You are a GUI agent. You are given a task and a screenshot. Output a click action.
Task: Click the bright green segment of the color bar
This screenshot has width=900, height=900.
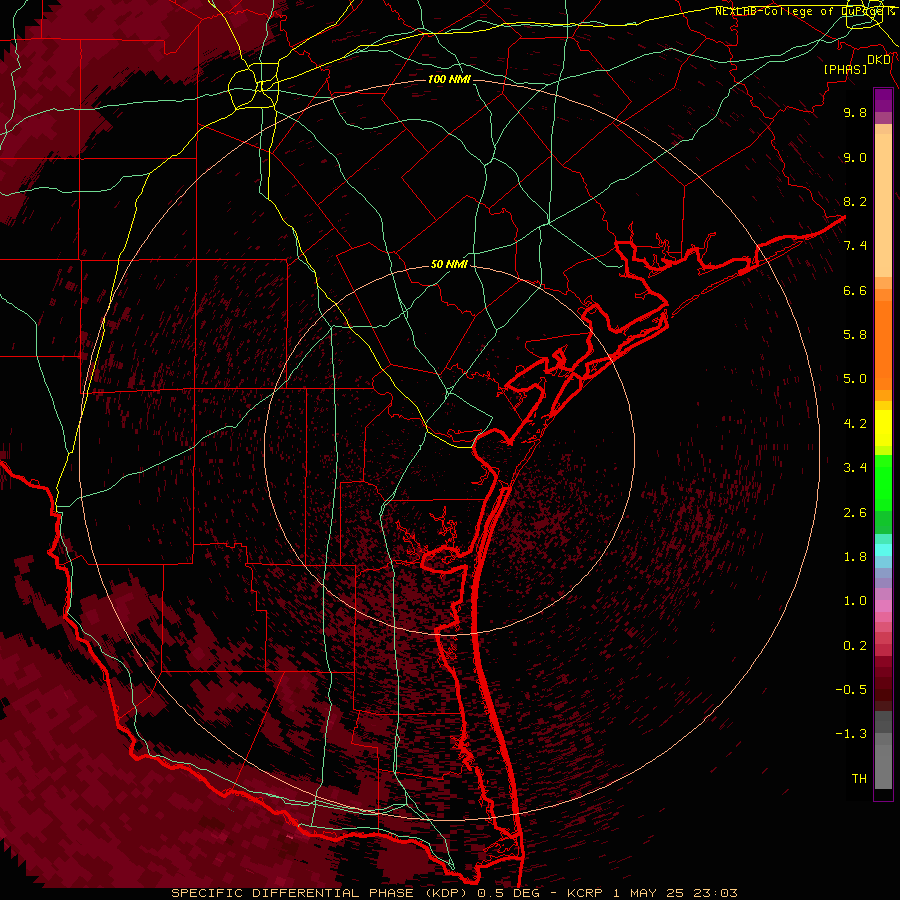[x=883, y=482]
